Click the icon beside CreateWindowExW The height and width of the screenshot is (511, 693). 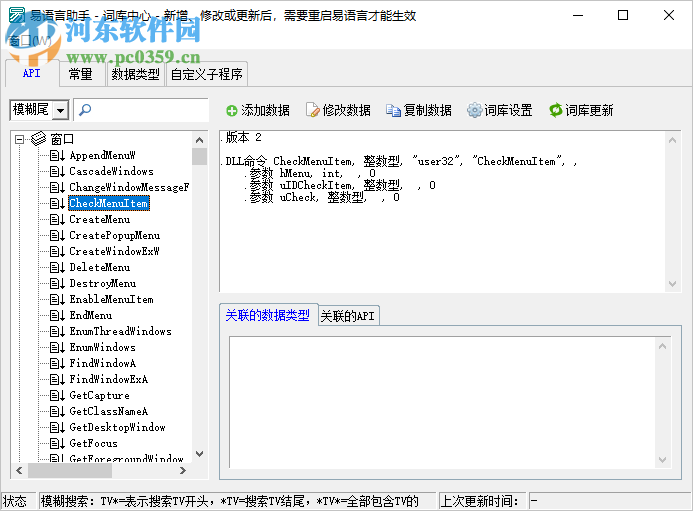57,251
